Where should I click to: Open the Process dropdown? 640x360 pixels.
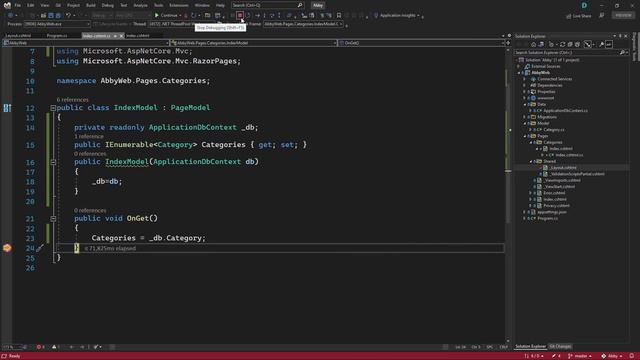point(57,24)
